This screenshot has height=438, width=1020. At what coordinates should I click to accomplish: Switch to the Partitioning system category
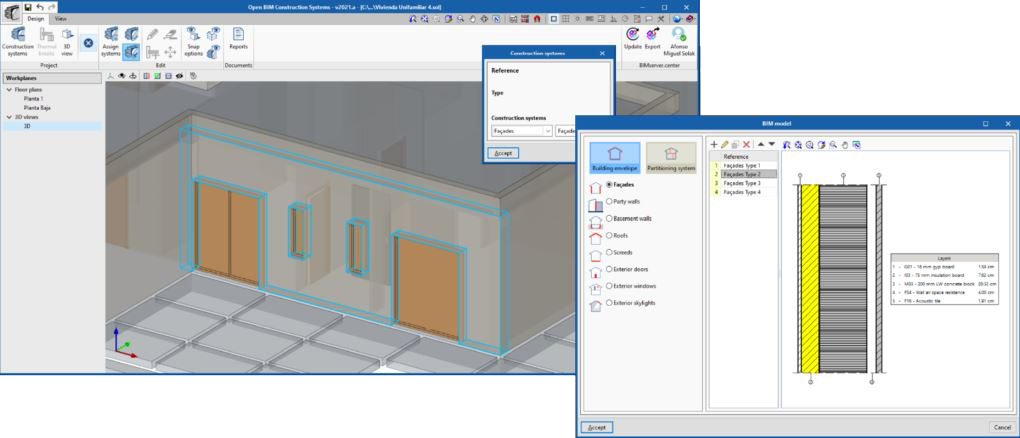pyautogui.click(x=671, y=159)
